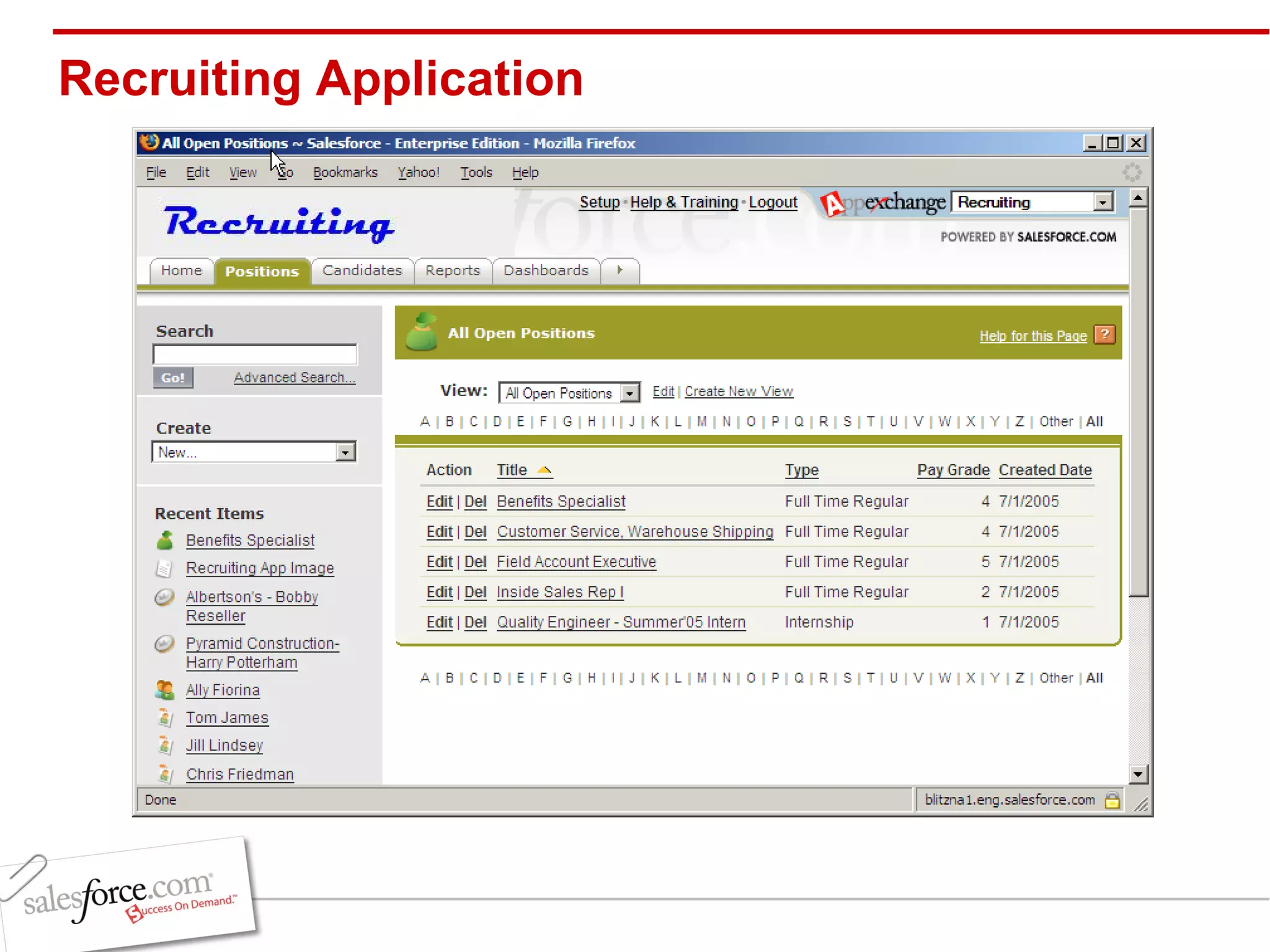Click the Help & Training link
Viewport: 1270px width, 952px height.
684,202
